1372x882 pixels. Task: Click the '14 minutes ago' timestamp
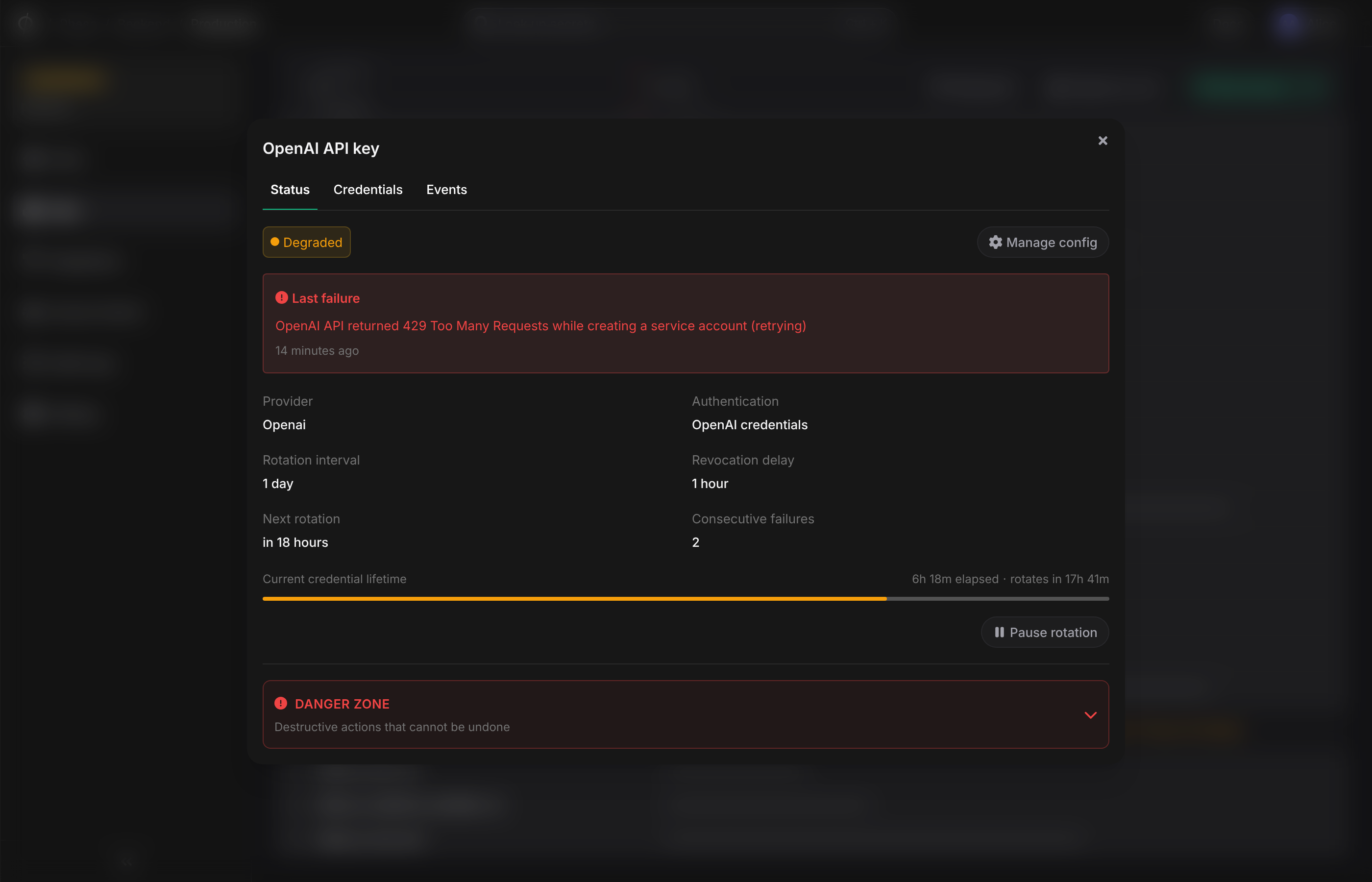click(317, 350)
